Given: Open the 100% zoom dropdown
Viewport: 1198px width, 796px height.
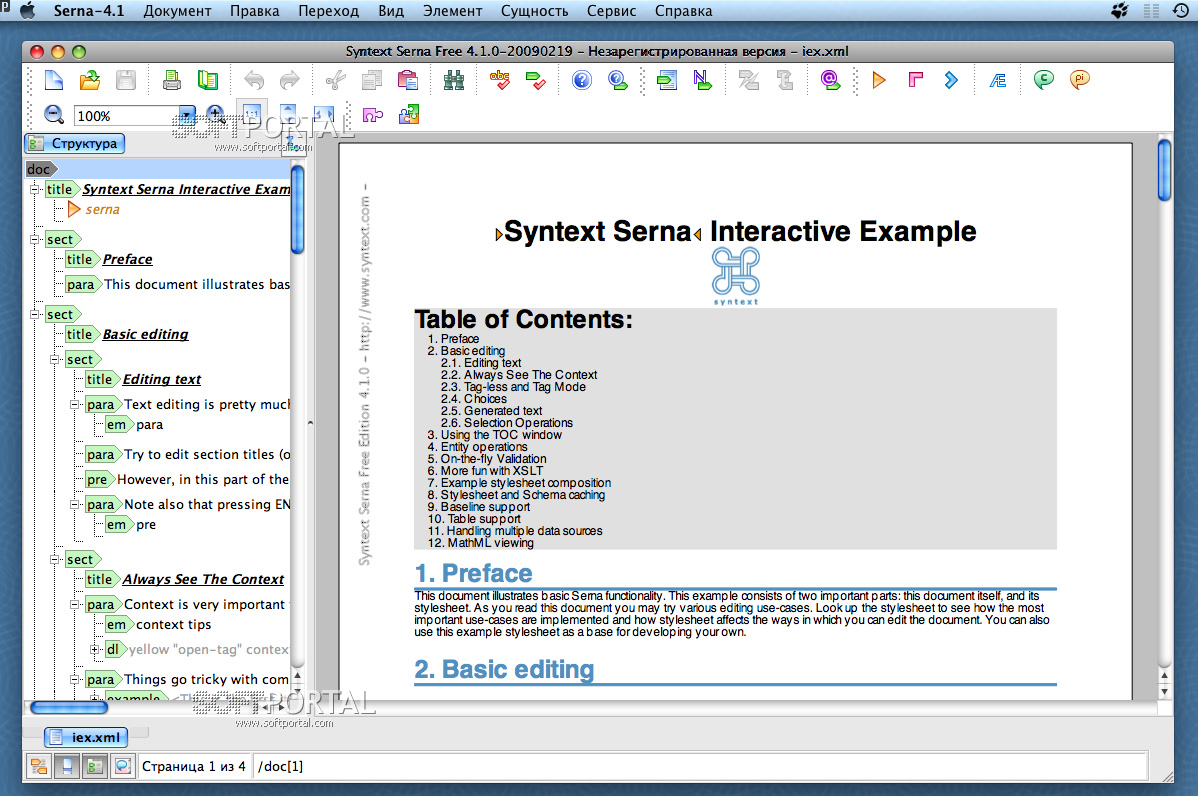Looking at the screenshot, I should [186, 116].
